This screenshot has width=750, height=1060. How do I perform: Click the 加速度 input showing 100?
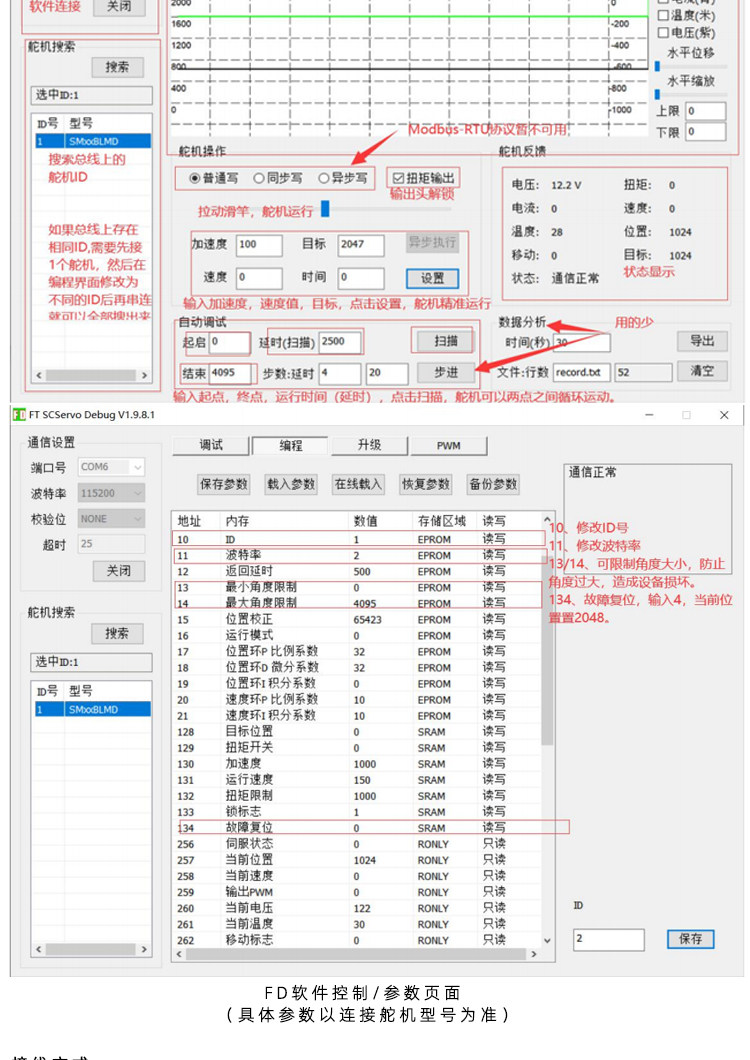tap(259, 245)
